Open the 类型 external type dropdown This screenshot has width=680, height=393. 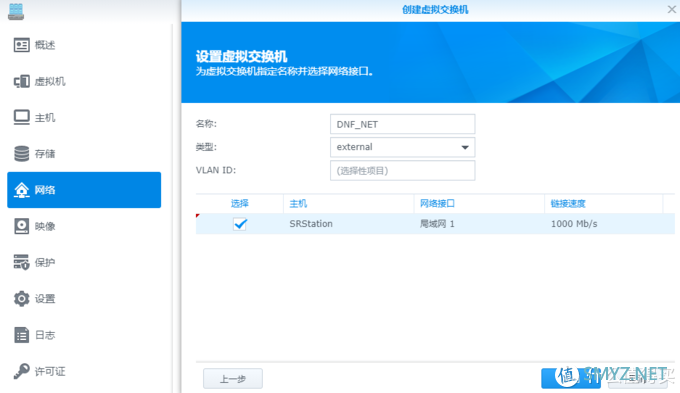pos(402,147)
